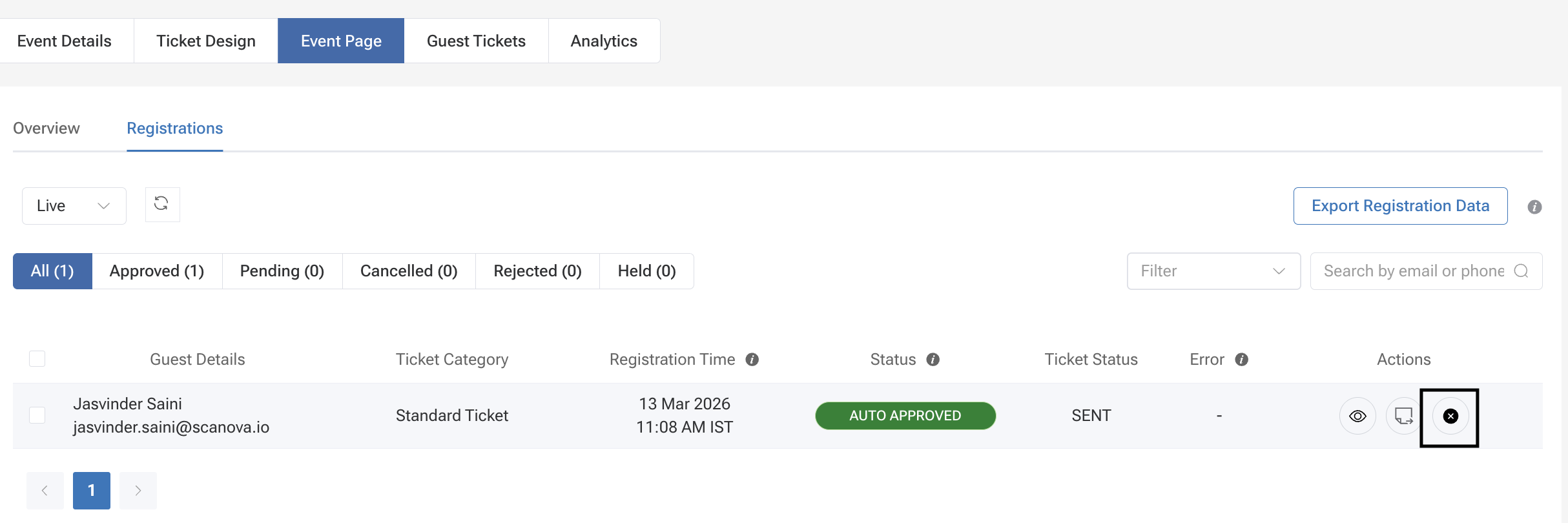
Task: Open the Analytics tab
Action: click(x=604, y=41)
